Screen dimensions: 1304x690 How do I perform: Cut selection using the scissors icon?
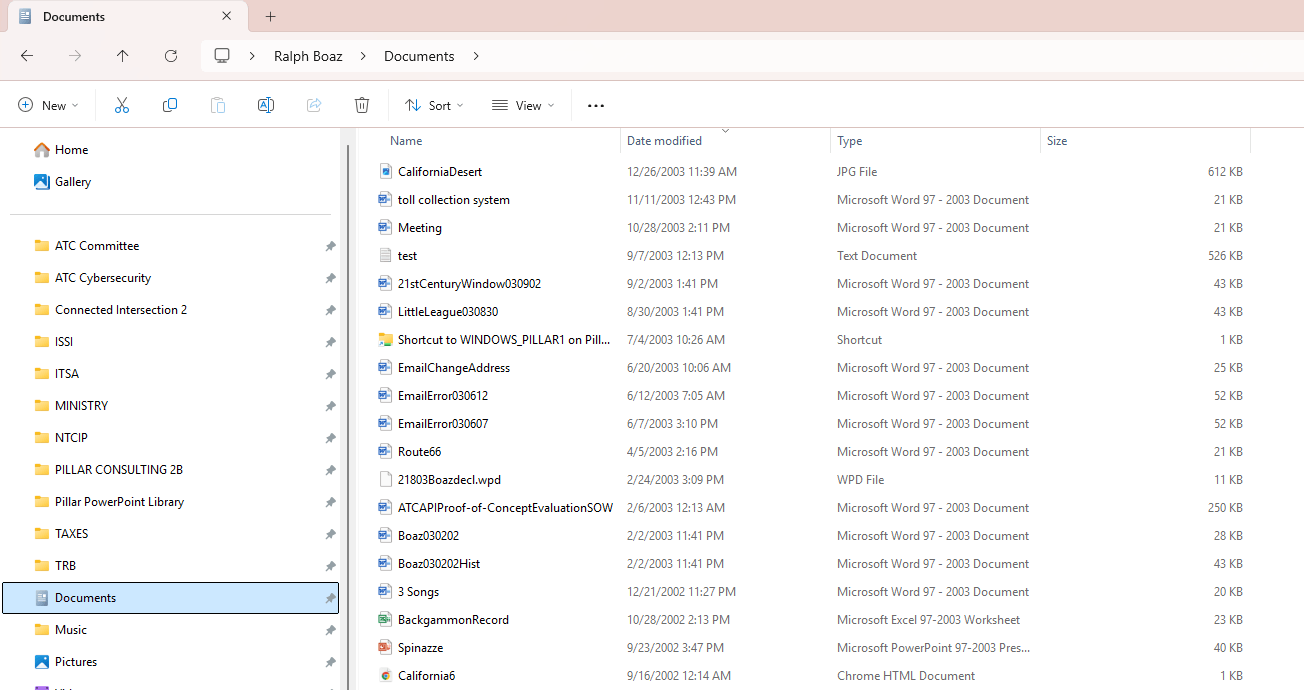point(122,105)
